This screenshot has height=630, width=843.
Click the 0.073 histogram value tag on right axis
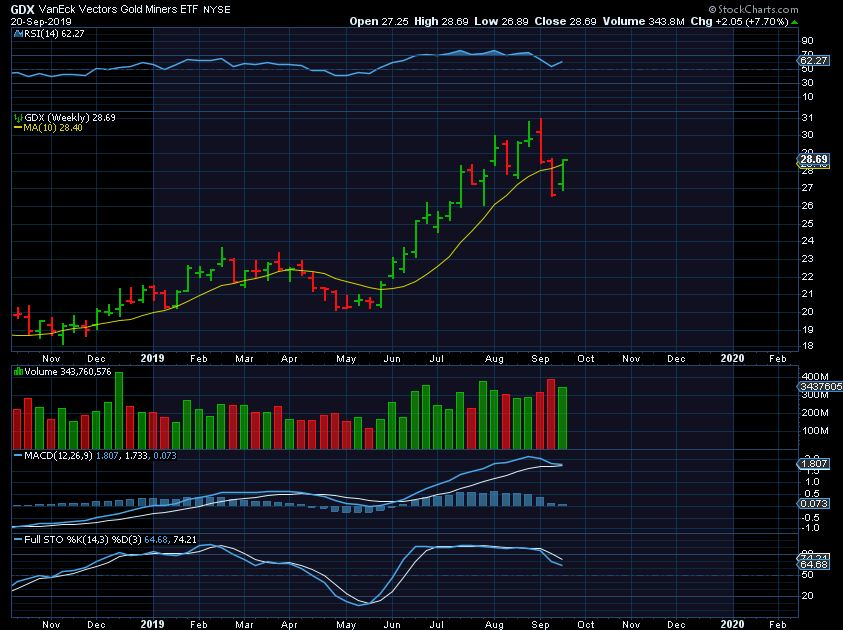tap(813, 504)
